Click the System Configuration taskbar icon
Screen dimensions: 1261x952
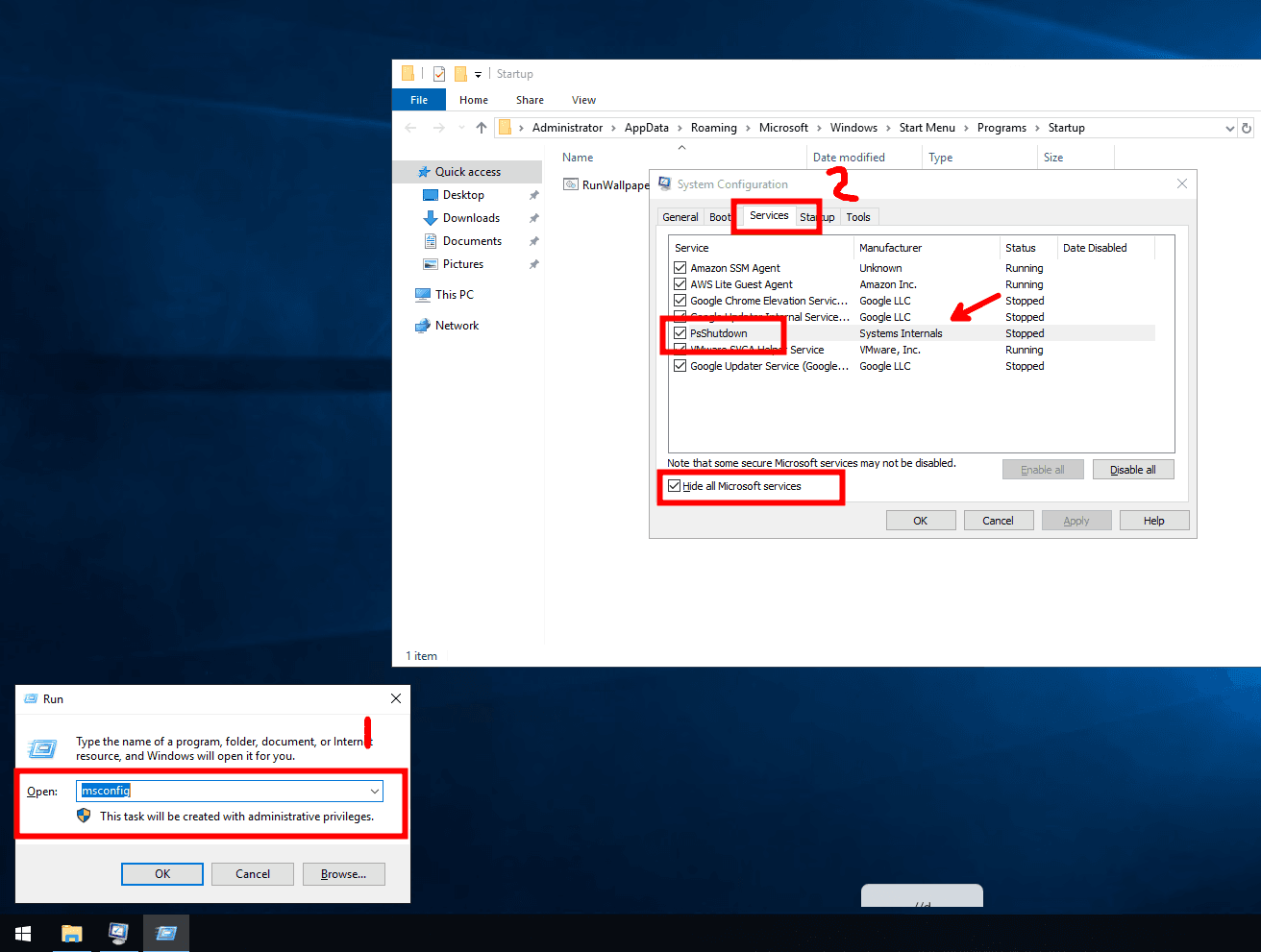[x=118, y=933]
